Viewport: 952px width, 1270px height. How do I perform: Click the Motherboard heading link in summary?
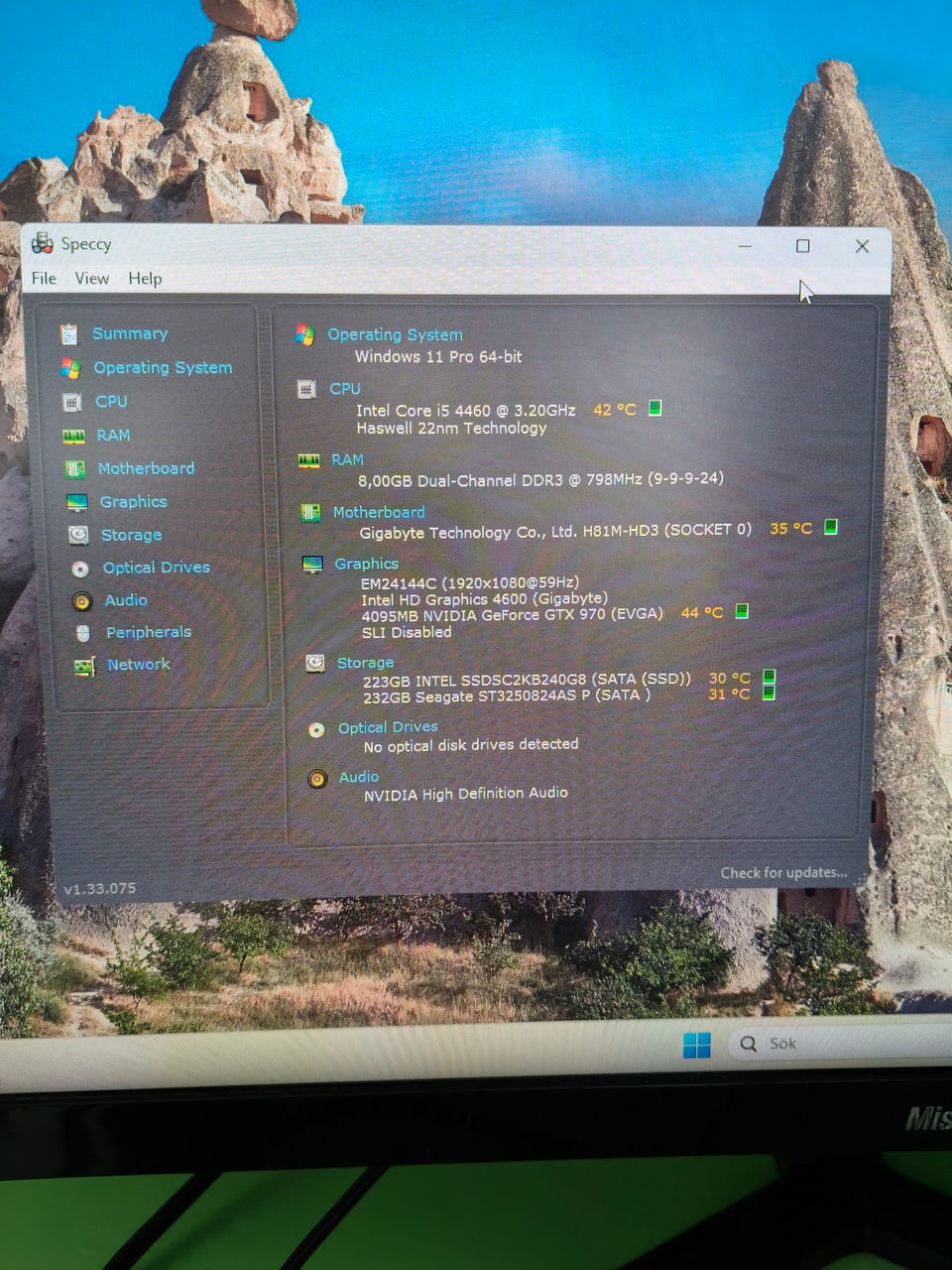(379, 512)
